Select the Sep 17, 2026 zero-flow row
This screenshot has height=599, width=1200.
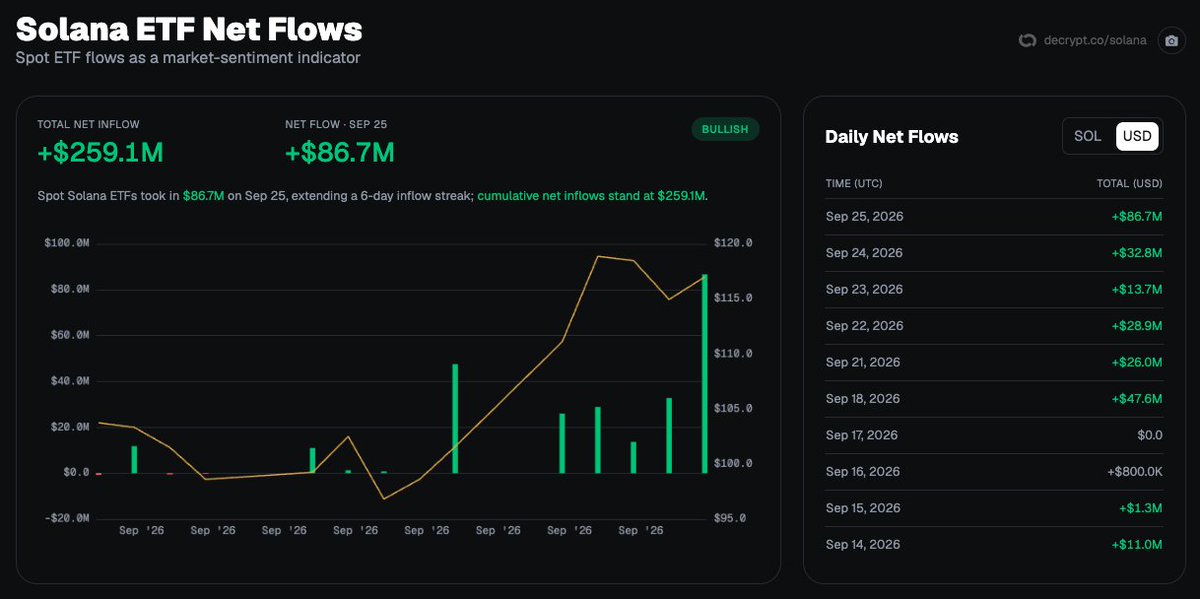(994, 435)
